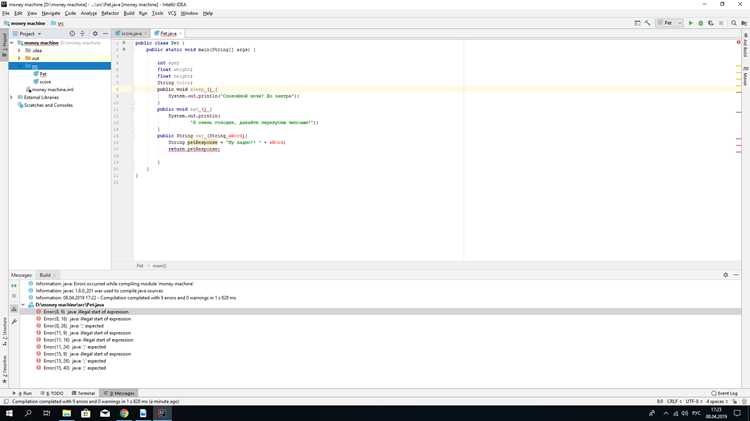Click the run gutter arrow beside main method line

click(124, 49)
